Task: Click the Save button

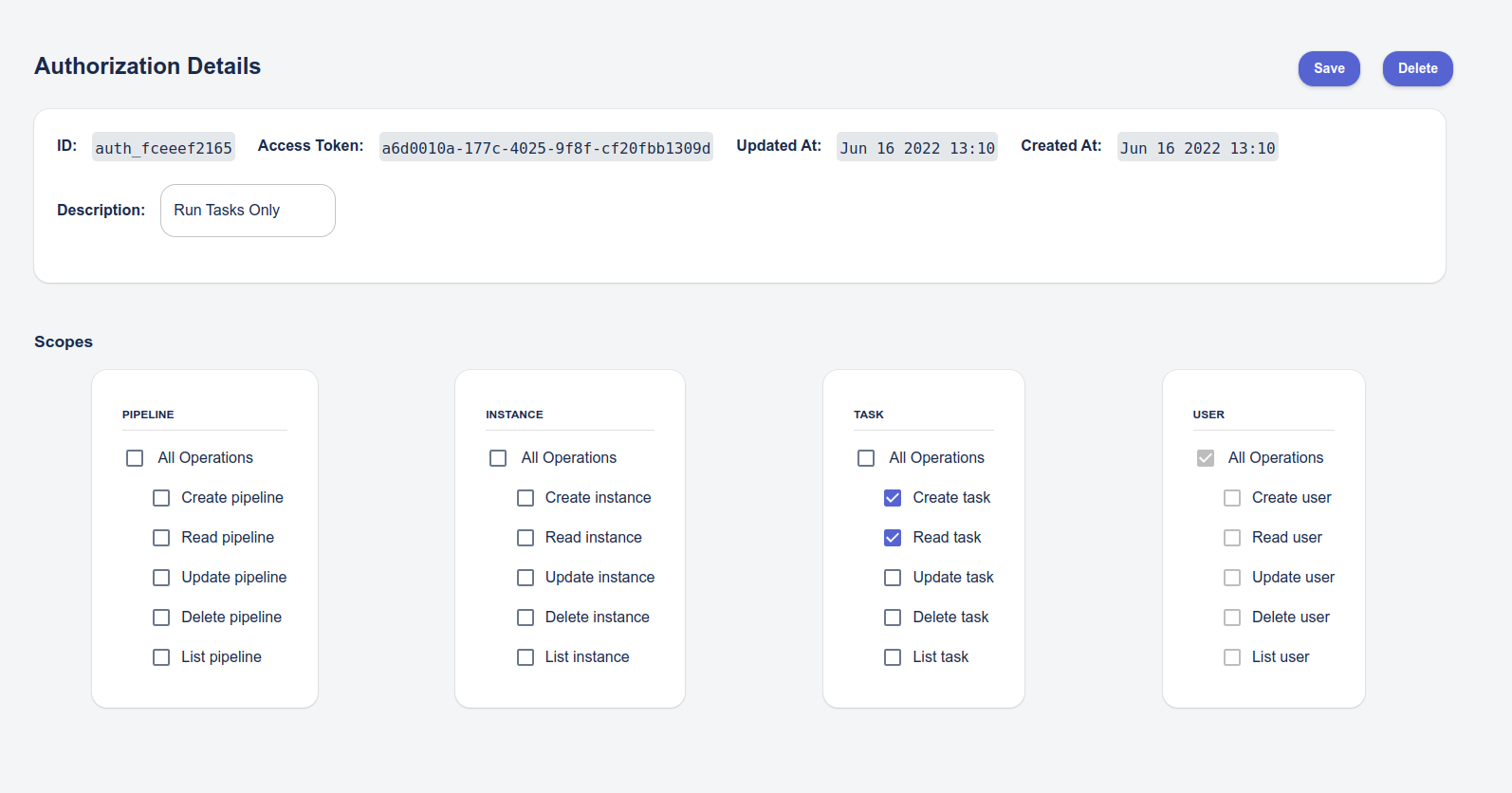Action: coord(1329,68)
